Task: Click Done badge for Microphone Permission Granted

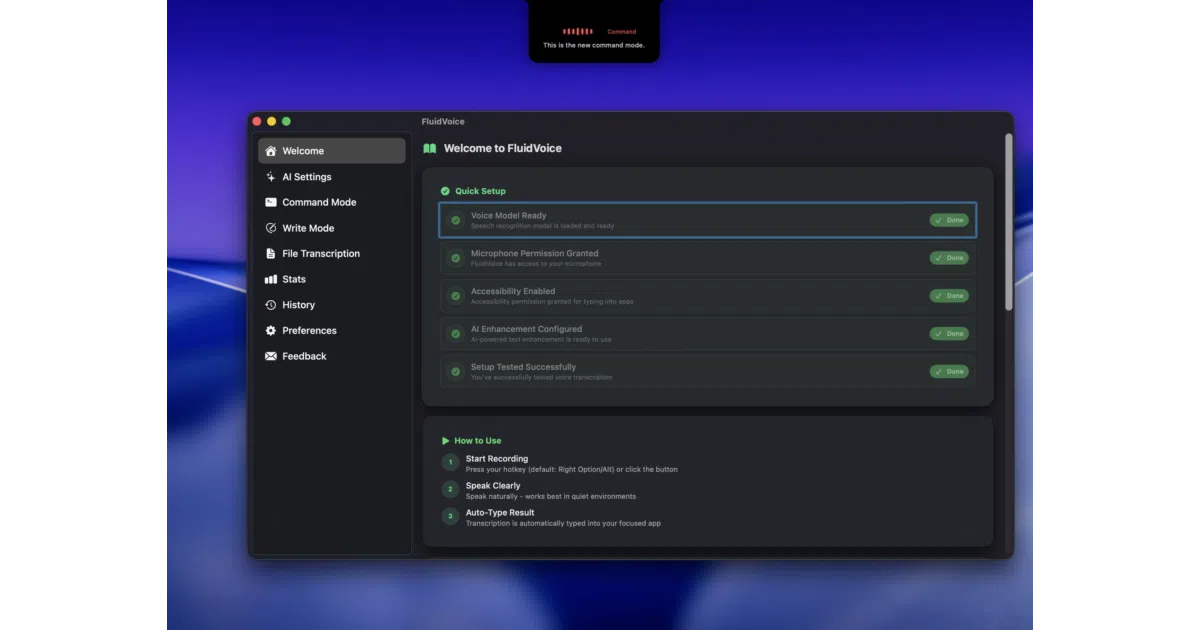Action: tap(949, 258)
